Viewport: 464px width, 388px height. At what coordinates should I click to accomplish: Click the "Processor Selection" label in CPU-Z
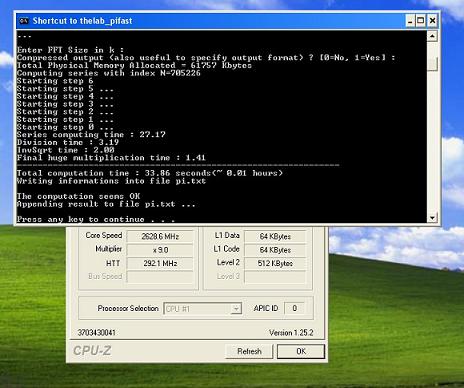(x=128, y=308)
